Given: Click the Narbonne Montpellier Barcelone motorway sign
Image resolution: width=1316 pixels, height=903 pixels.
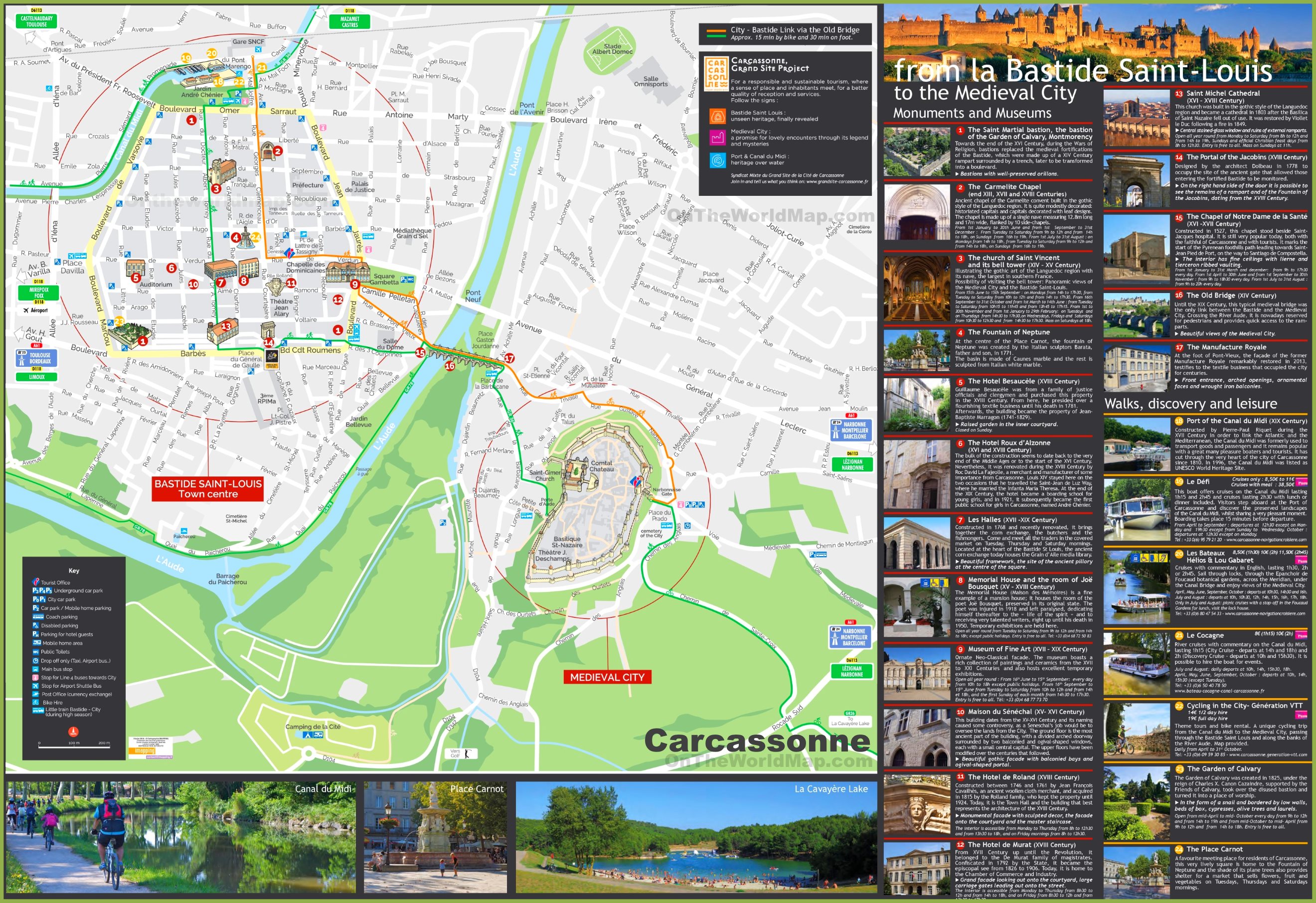Looking at the screenshot, I should point(851,430).
